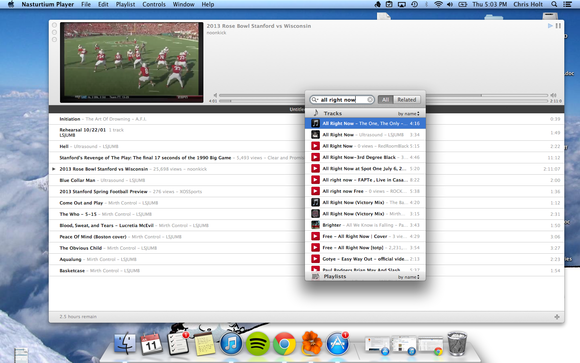
Task: Open Finder from the Dock
Action: 125,343
